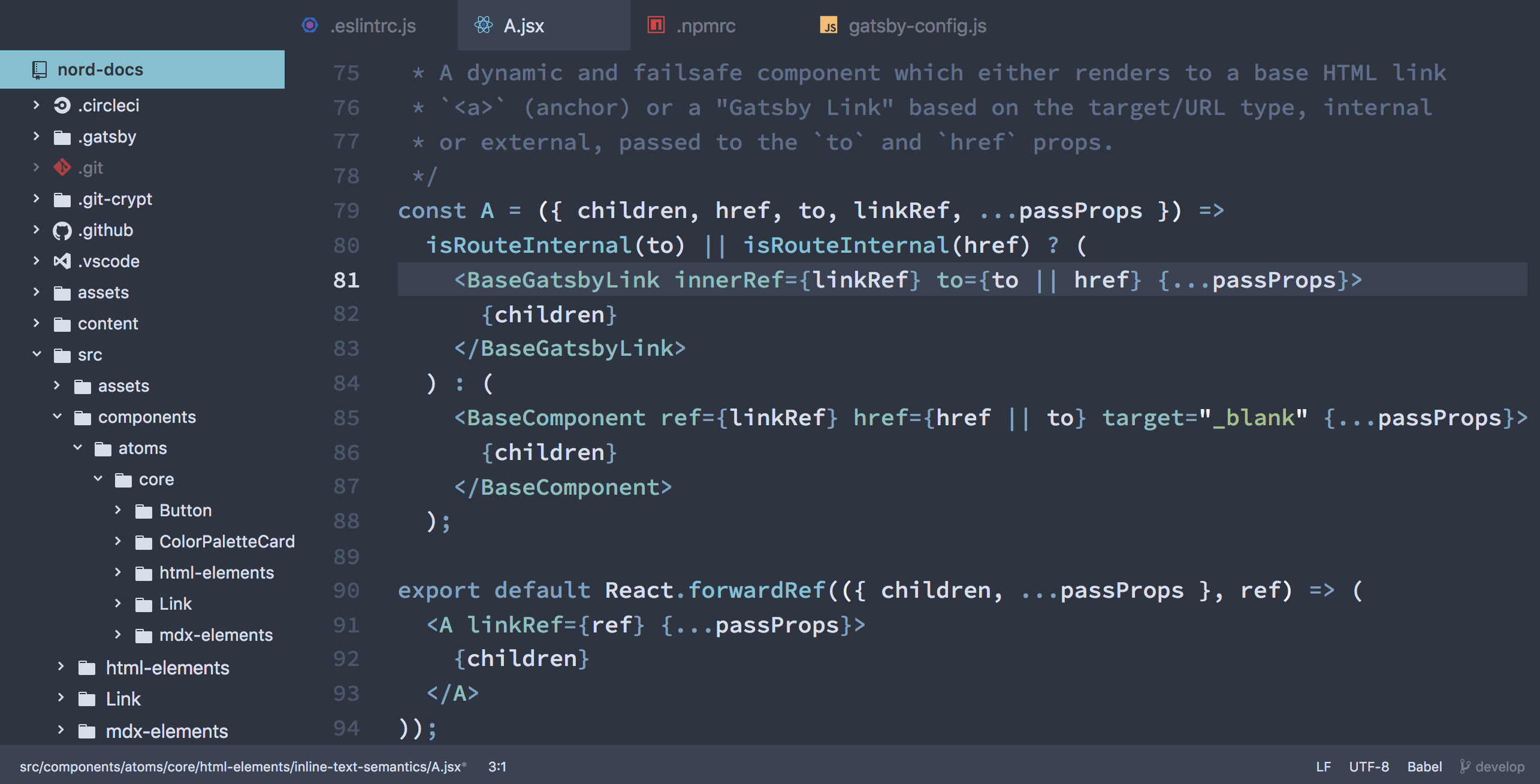Switch to the gatsby-config.js tab
The width and height of the screenshot is (1540, 784).
pos(917,26)
